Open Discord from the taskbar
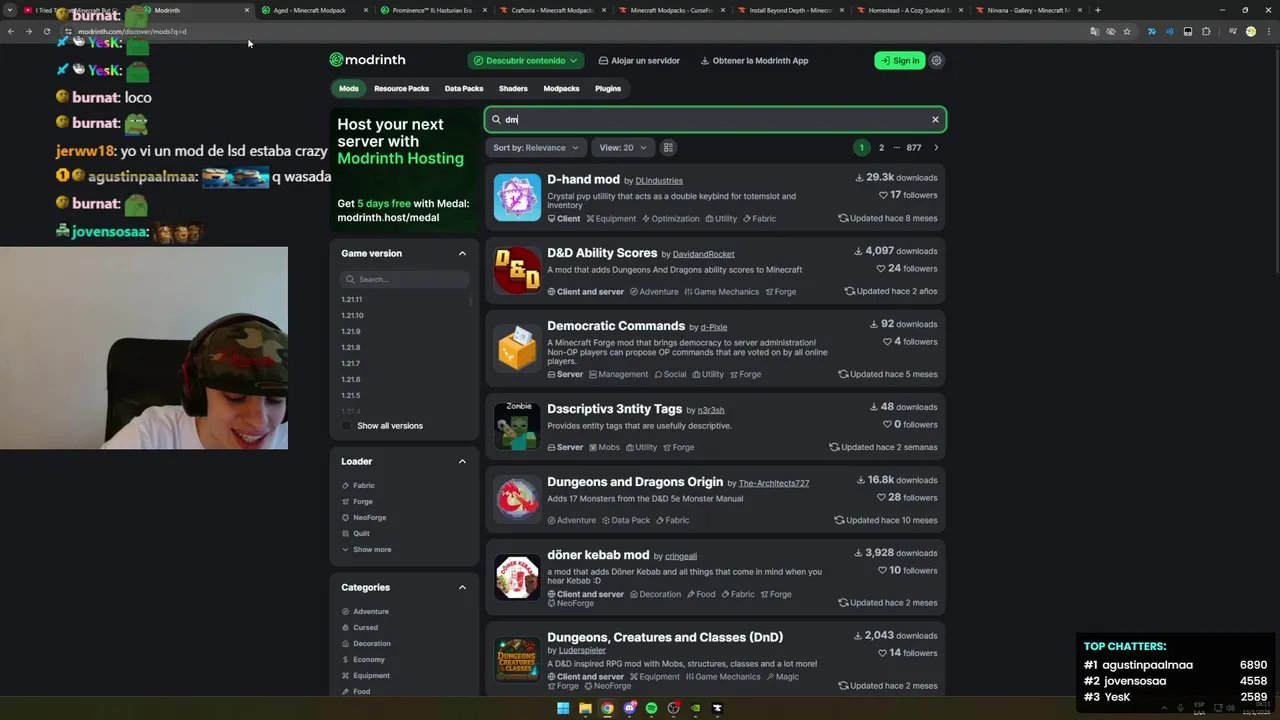This screenshot has height=720, width=1280. click(x=629, y=708)
